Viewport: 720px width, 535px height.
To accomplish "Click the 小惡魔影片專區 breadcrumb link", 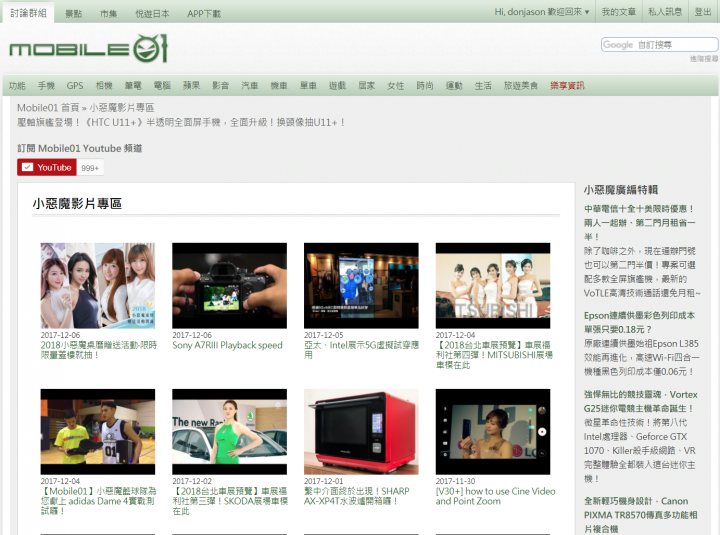I will click(122, 107).
